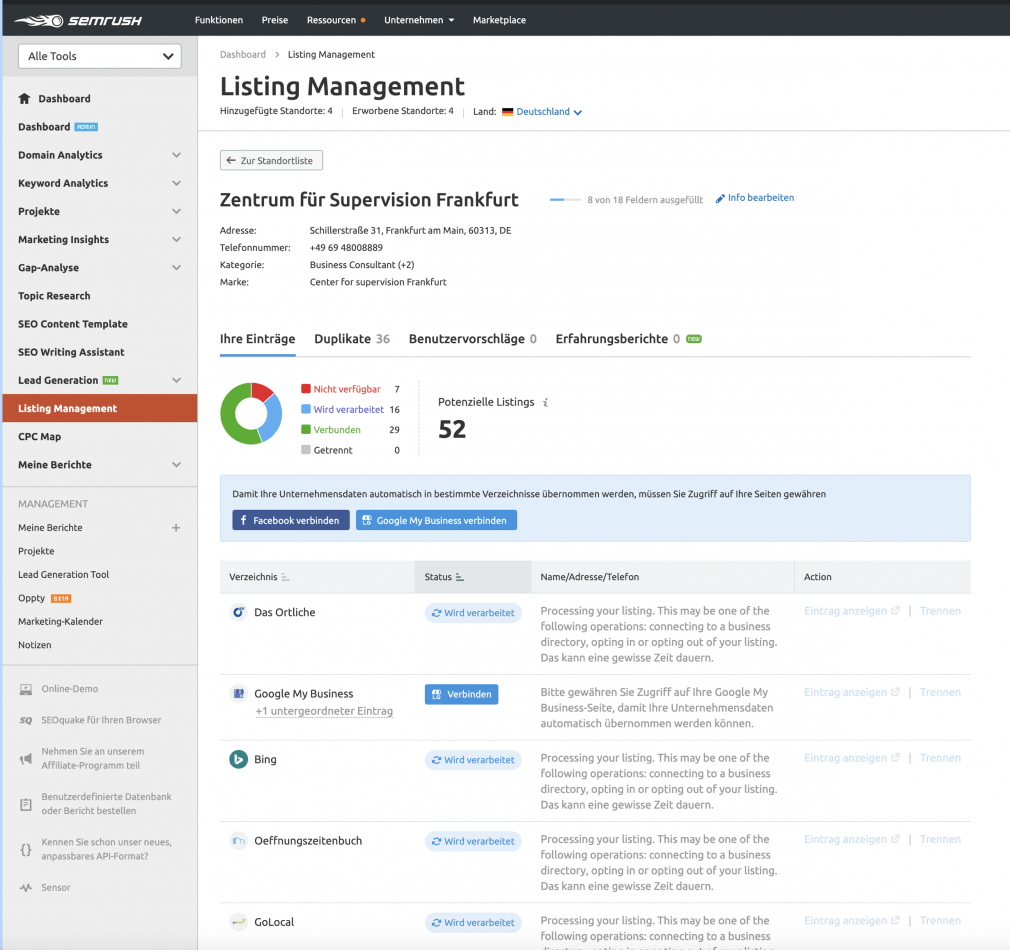Screen dimensions: 1010x950
Task: Open the Alle Tools dropdown
Action: click(100, 56)
